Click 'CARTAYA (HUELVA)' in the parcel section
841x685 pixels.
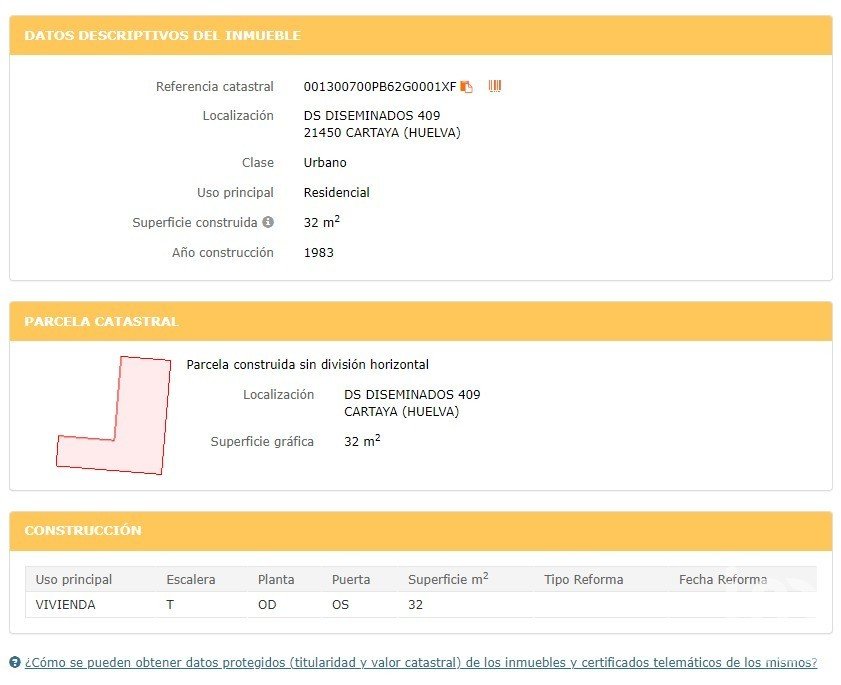point(401,411)
